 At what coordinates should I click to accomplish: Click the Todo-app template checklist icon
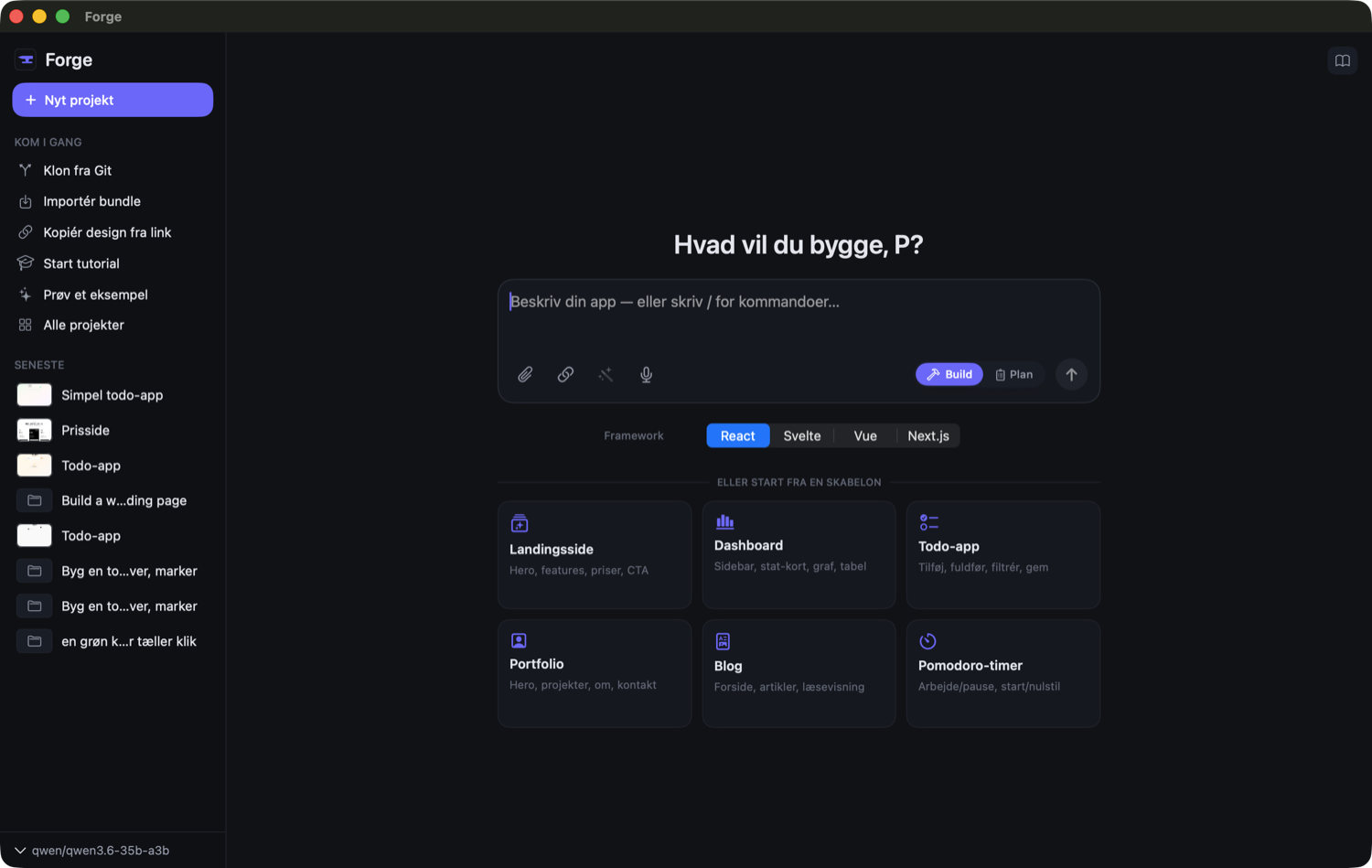pos(928,522)
